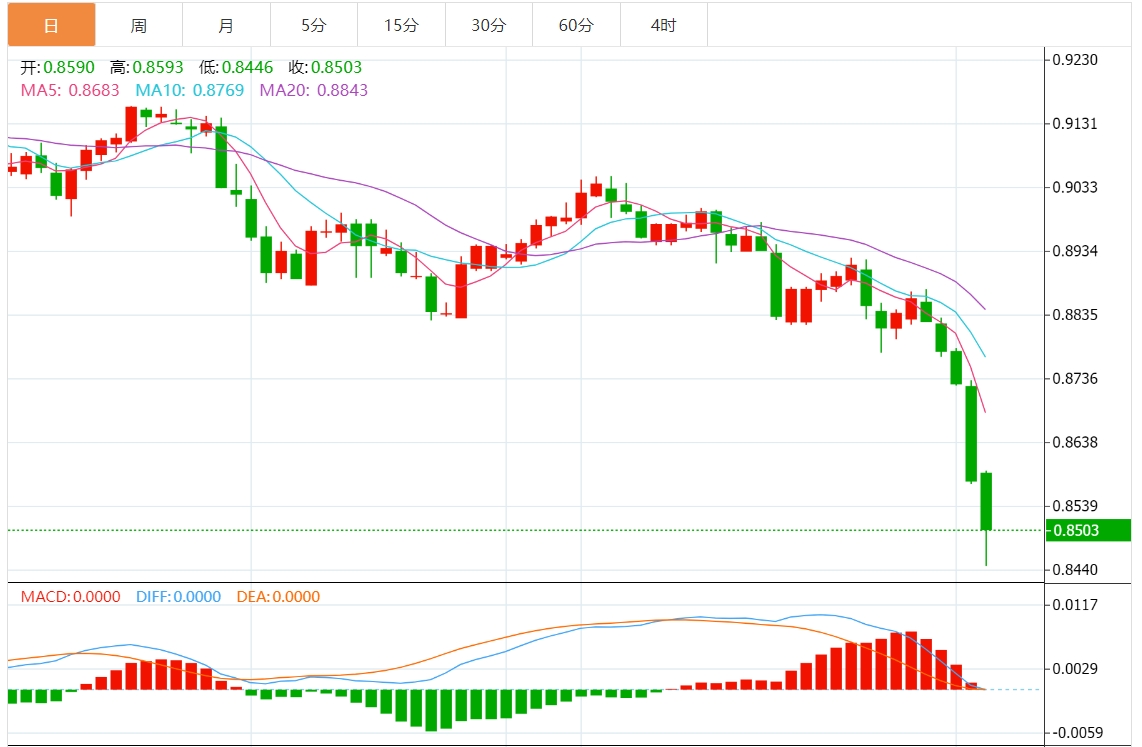Open the 15分 interval tab
The width and height of the screenshot is (1142, 747).
point(401,25)
